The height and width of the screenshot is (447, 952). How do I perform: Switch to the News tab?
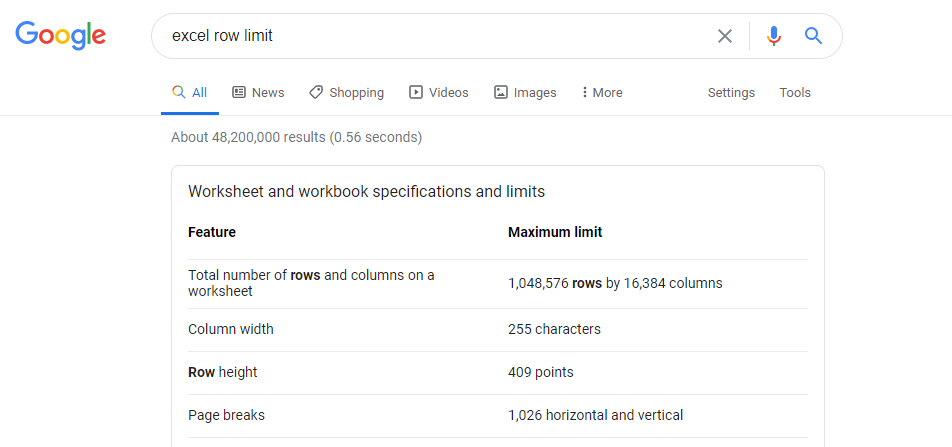click(259, 92)
